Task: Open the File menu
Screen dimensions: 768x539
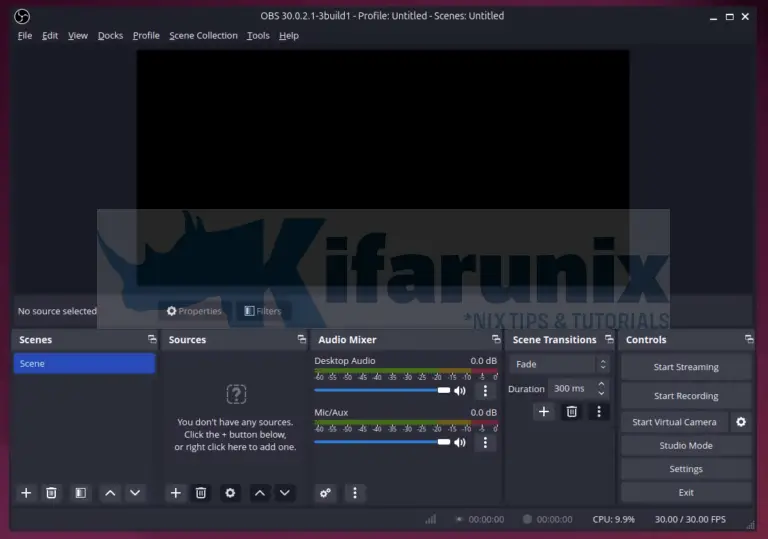Action: (25, 35)
